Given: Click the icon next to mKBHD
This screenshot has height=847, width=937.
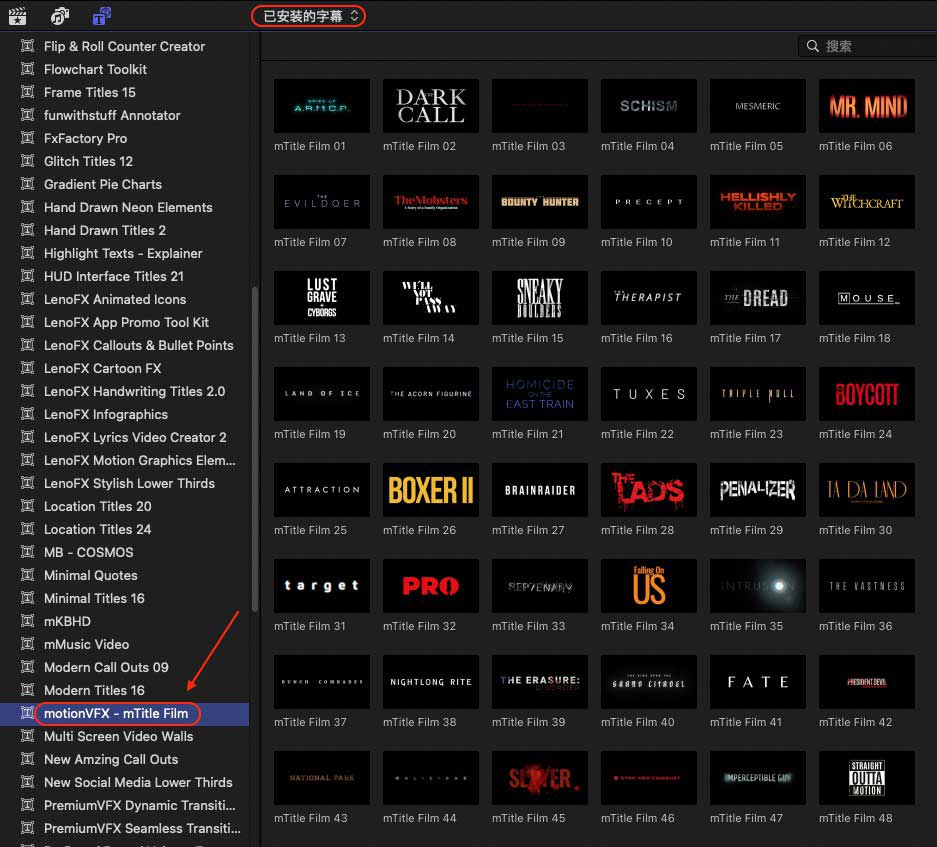Looking at the screenshot, I should point(27,621).
